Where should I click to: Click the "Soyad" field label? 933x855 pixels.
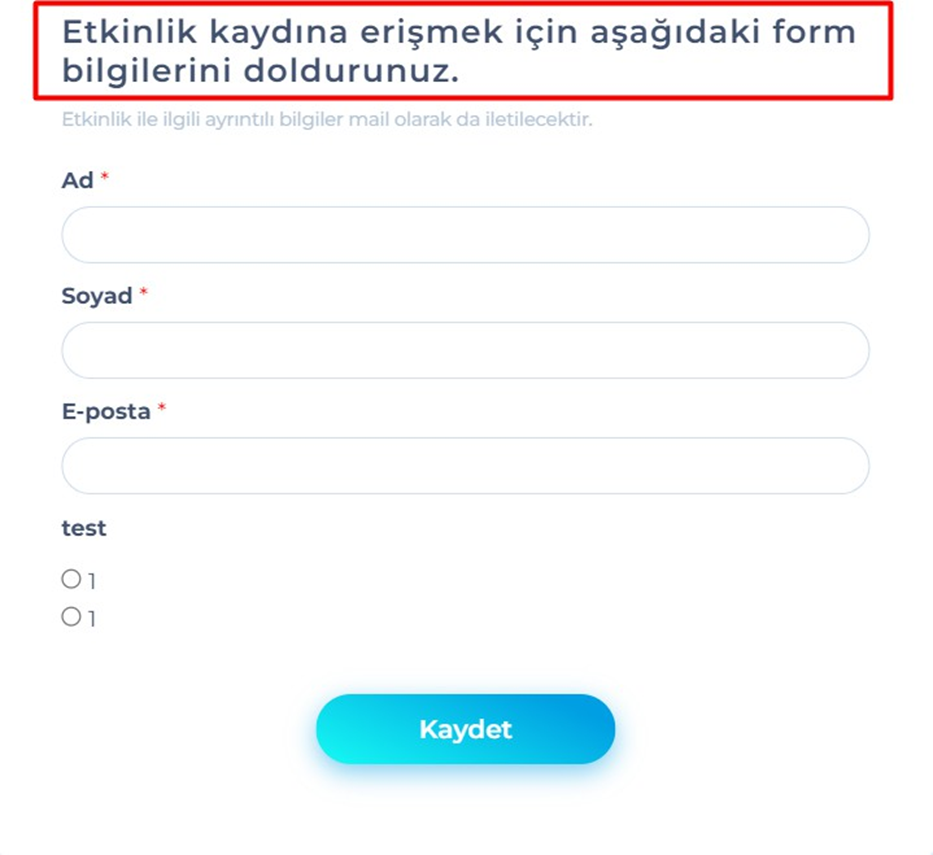[97, 296]
